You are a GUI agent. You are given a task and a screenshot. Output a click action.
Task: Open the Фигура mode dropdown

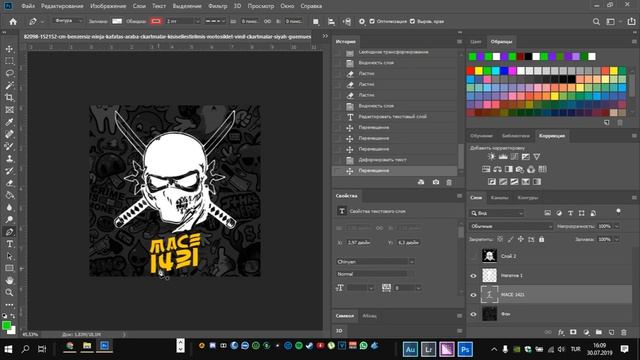68,21
